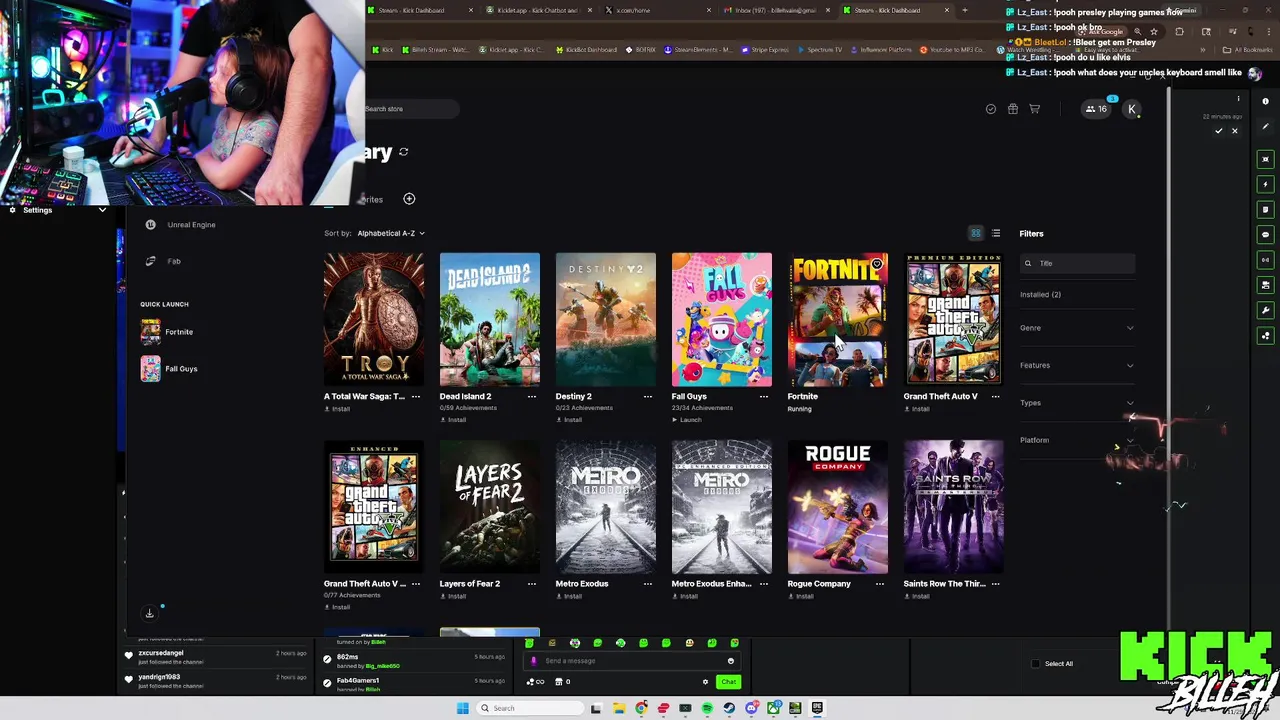1280x720 pixels.
Task: Launch Fortnite from Quick Launch
Action: click(168, 332)
